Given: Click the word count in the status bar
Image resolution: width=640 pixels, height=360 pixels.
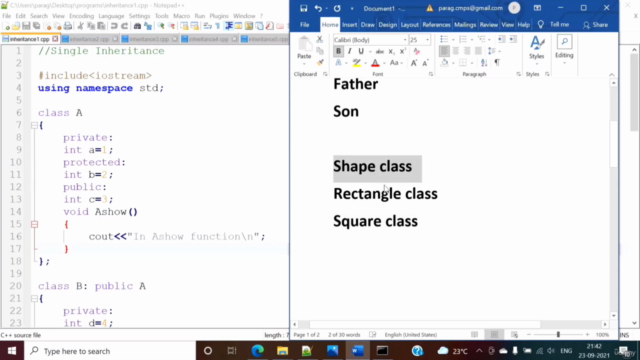Looking at the screenshot, I should point(344,335).
